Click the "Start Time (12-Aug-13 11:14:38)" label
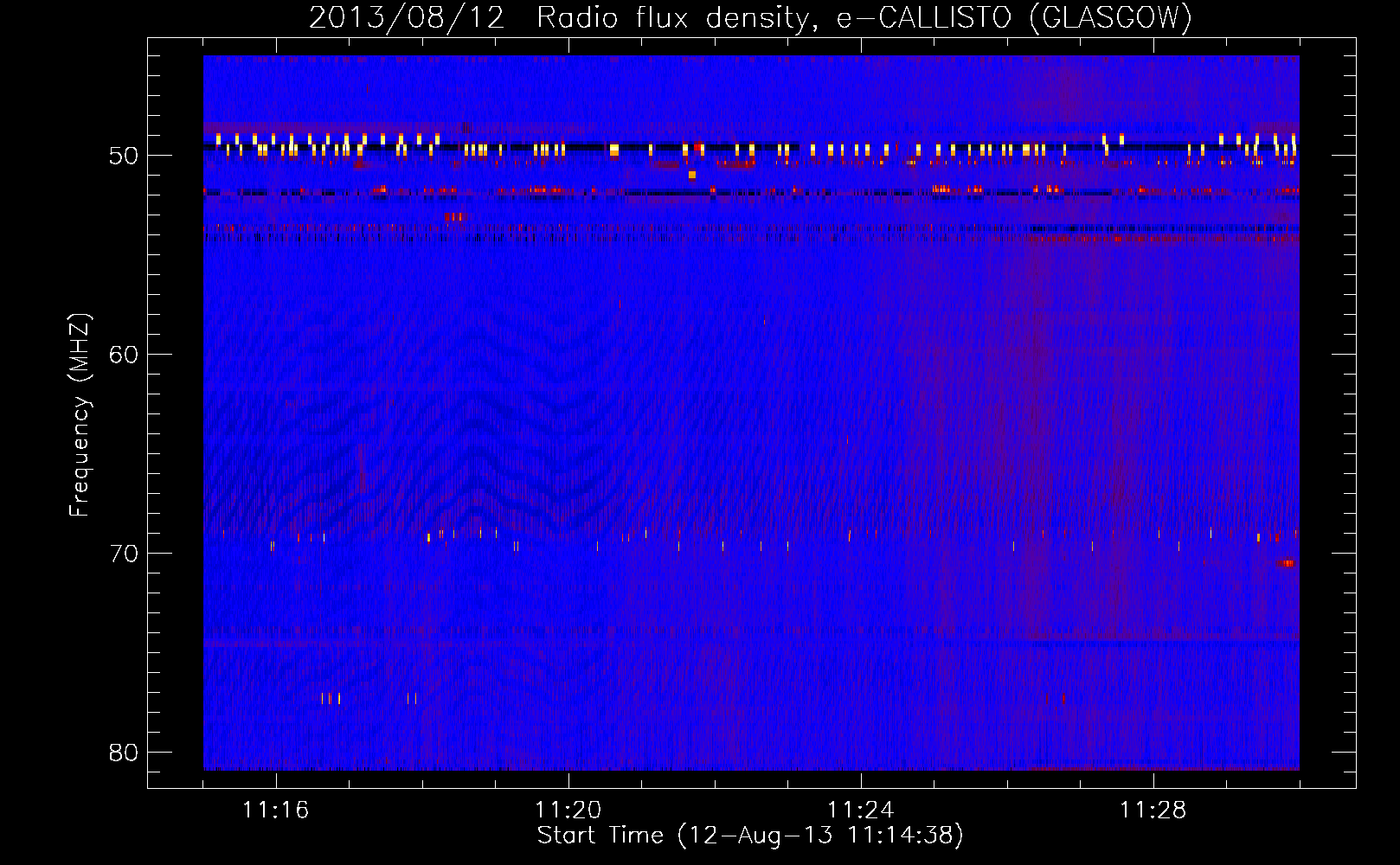This screenshot has width=1400, height=865. click(x=750, y=836)
